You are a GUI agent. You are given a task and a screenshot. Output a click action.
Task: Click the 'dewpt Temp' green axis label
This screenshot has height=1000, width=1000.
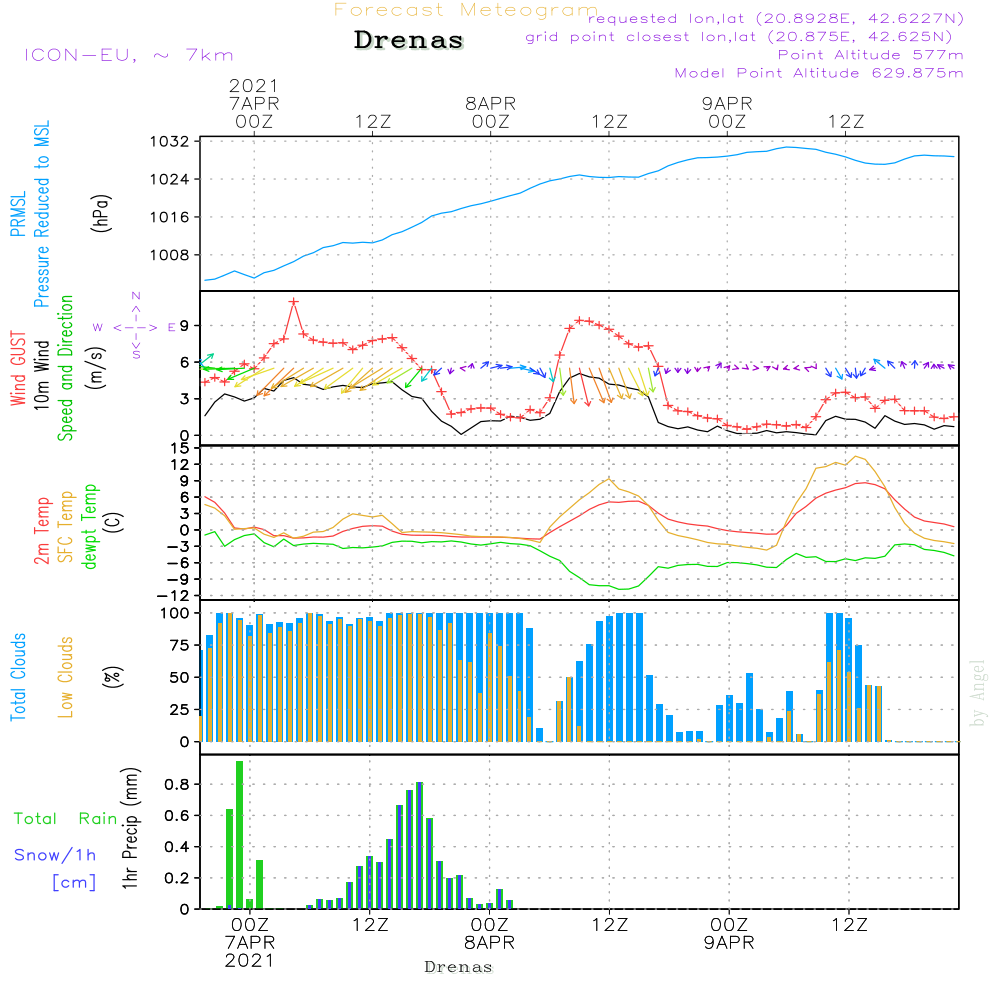point(91,527)
